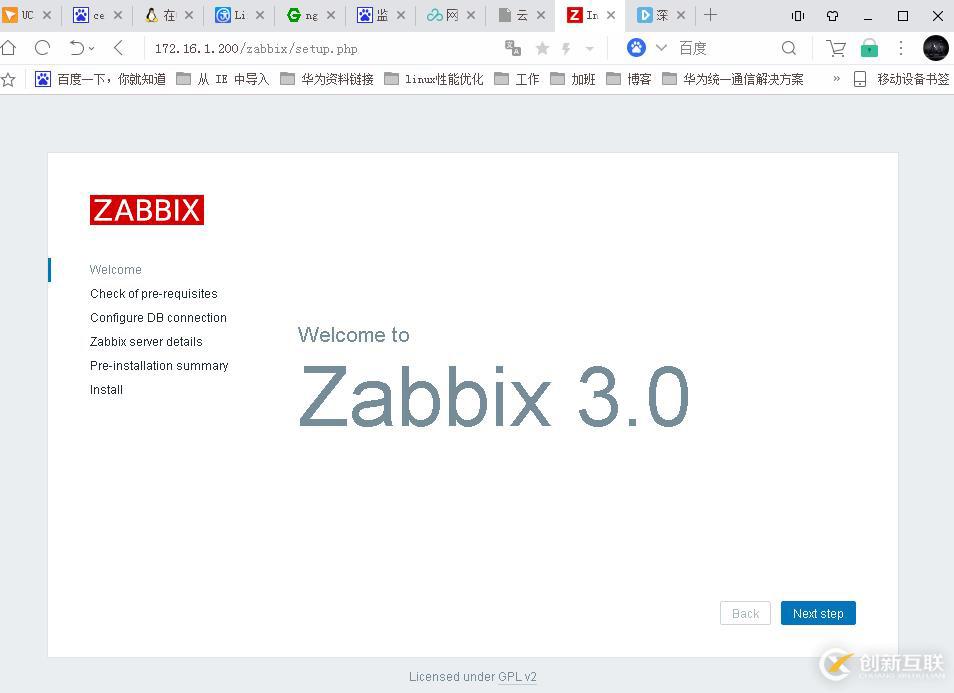Open the three-dot browser menu
The image size is (954, 693).
pyautogui.click(x=901, y=48)
